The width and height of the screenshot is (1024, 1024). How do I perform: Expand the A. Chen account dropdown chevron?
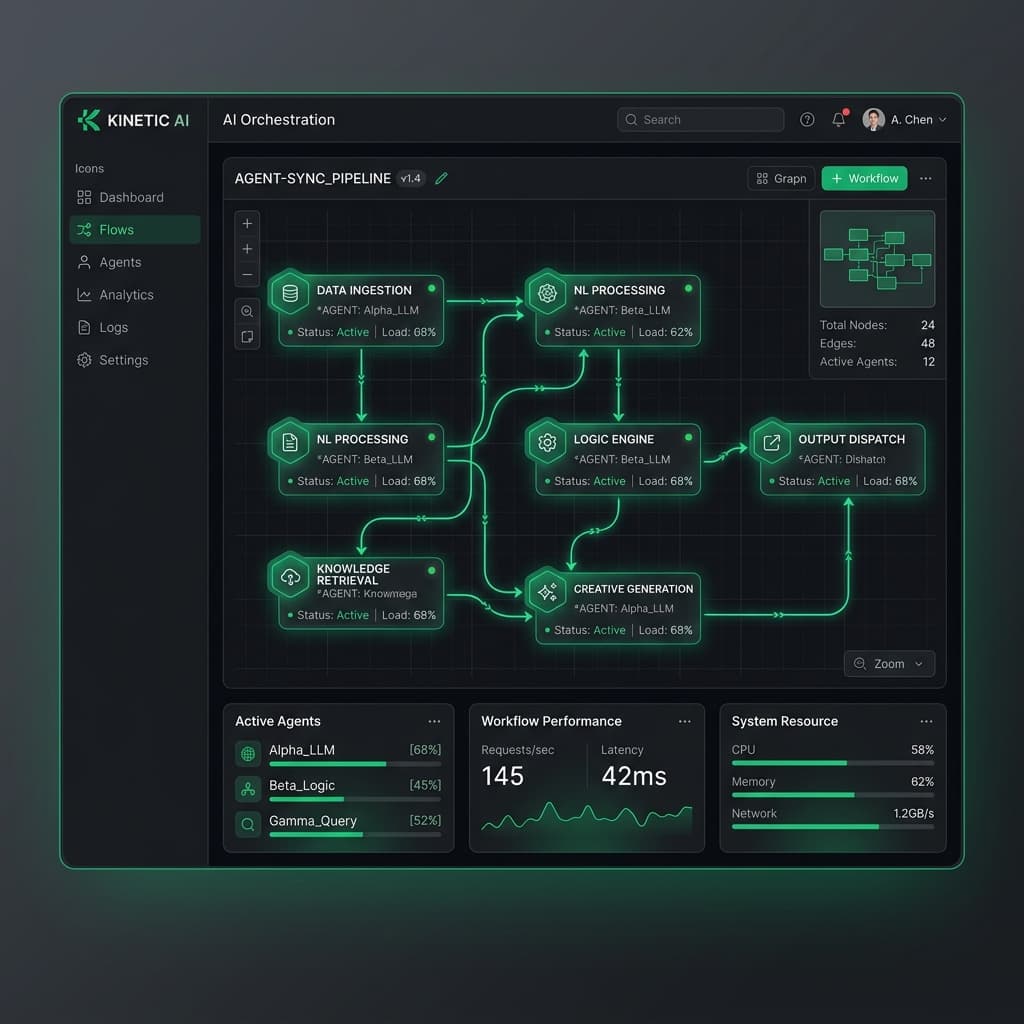click(942, 120)
